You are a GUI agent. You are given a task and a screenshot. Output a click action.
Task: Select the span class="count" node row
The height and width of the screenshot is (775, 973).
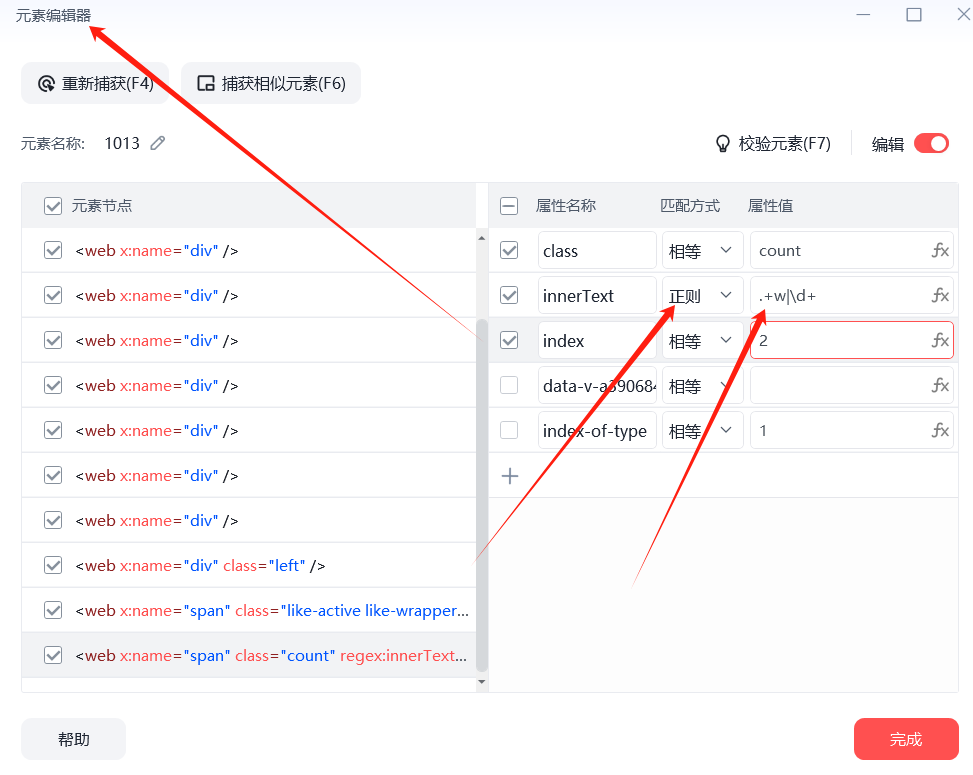click(x=249, y=655)
